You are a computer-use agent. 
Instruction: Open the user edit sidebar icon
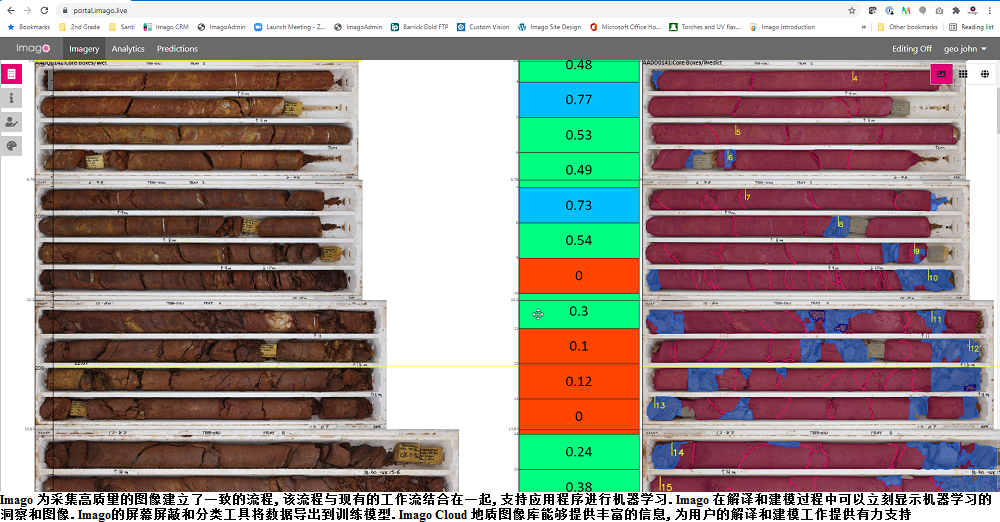pos(11,122)
